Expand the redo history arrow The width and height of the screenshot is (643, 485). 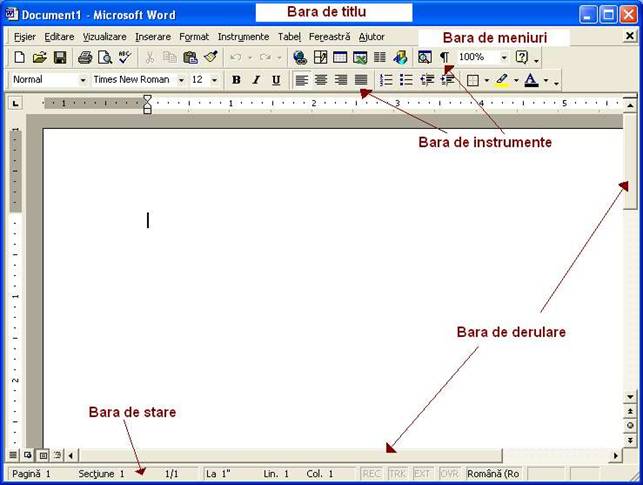279,57
